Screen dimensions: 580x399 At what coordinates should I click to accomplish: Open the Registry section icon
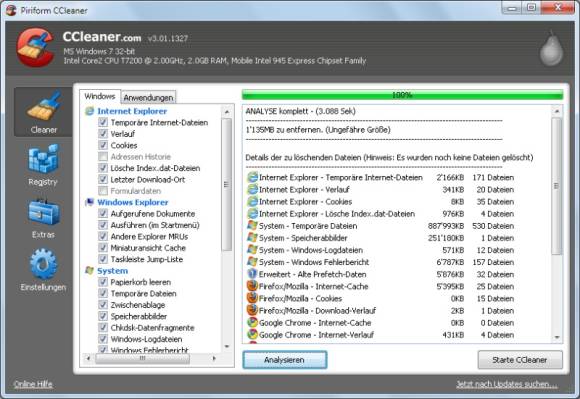(x=43, y=159)
